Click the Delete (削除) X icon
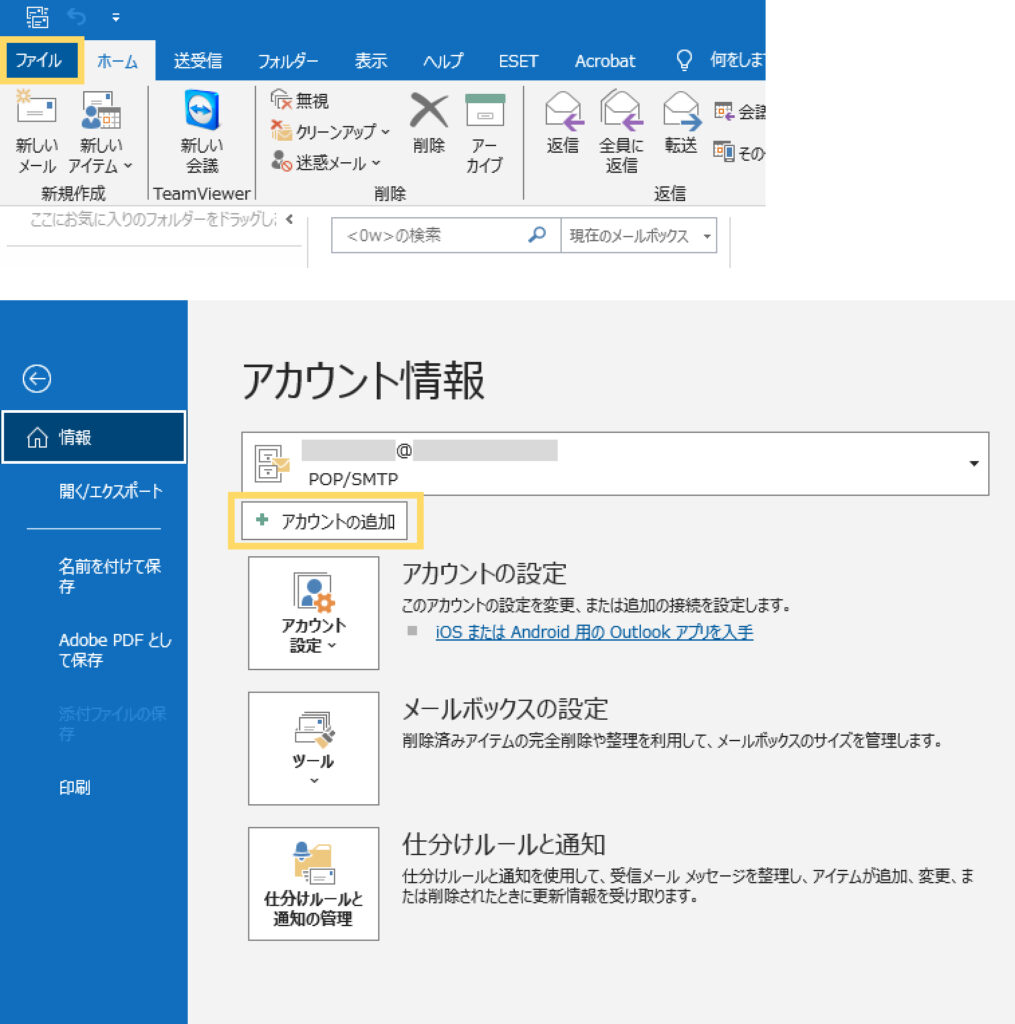The height and width of the screenshot is (1024, 1015). click(x=429, y=110)
